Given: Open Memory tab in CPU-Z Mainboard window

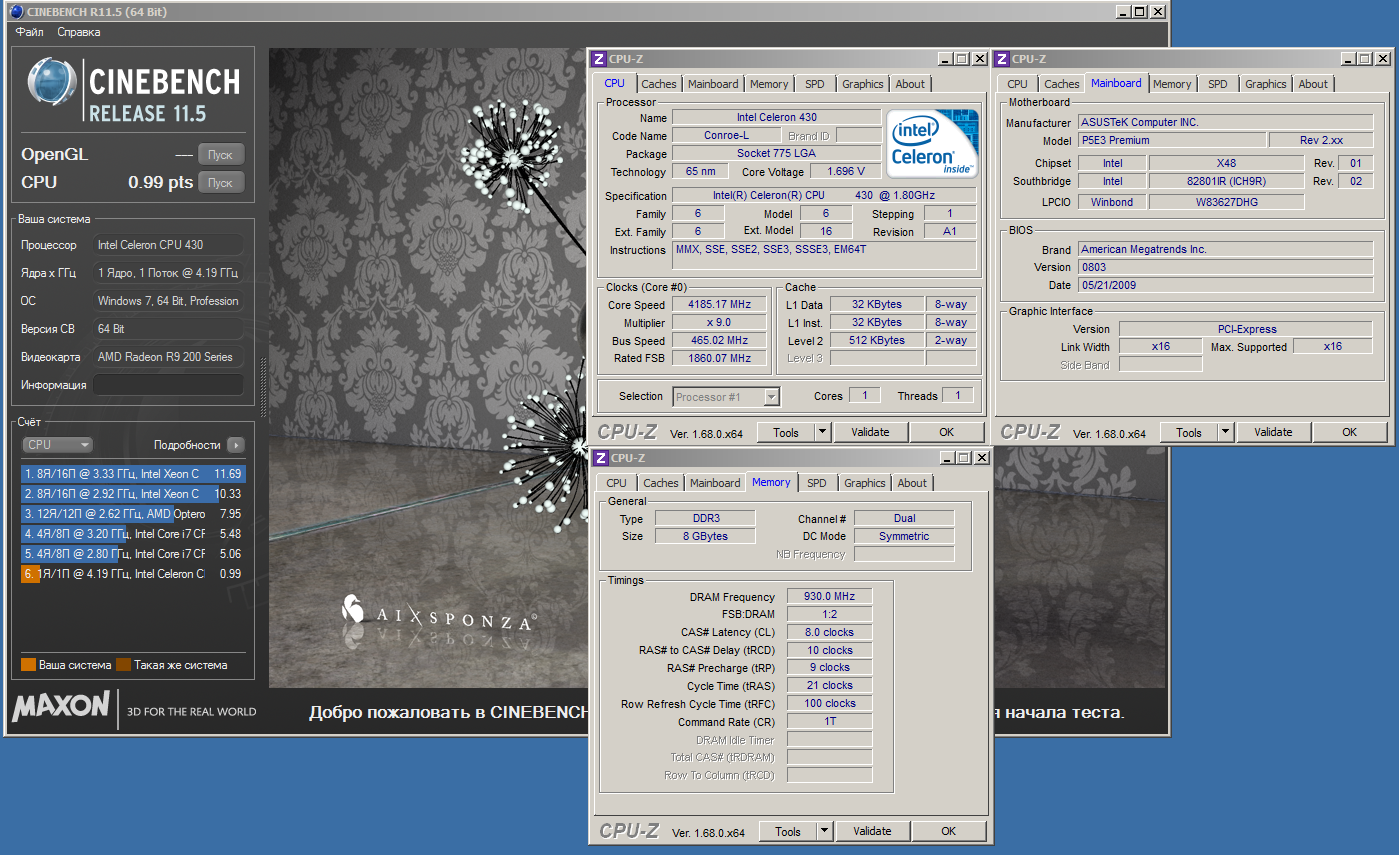Looking at the screenshot, I should [1172, 84].
